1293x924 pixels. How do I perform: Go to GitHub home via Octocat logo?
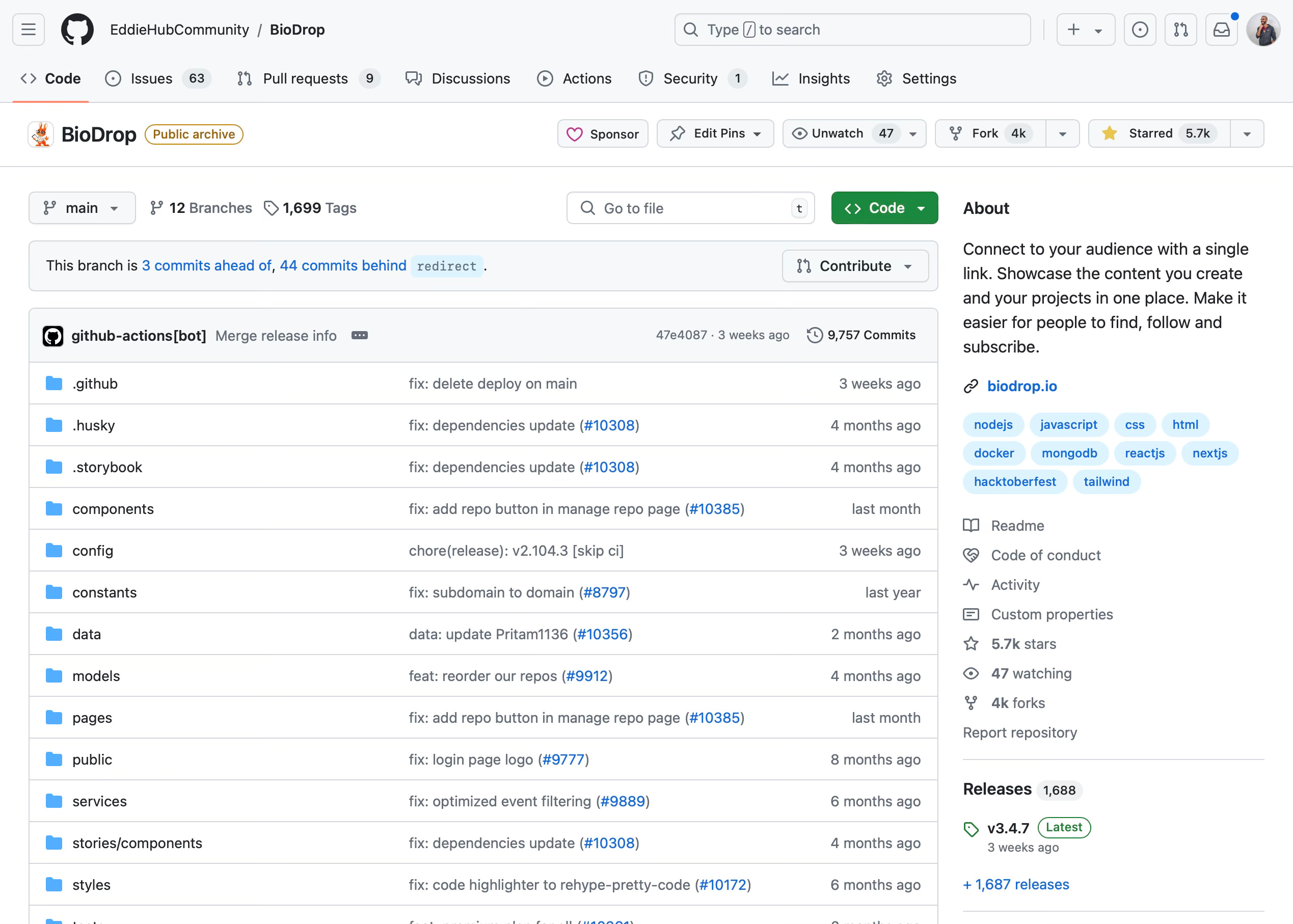click(77, 30)
